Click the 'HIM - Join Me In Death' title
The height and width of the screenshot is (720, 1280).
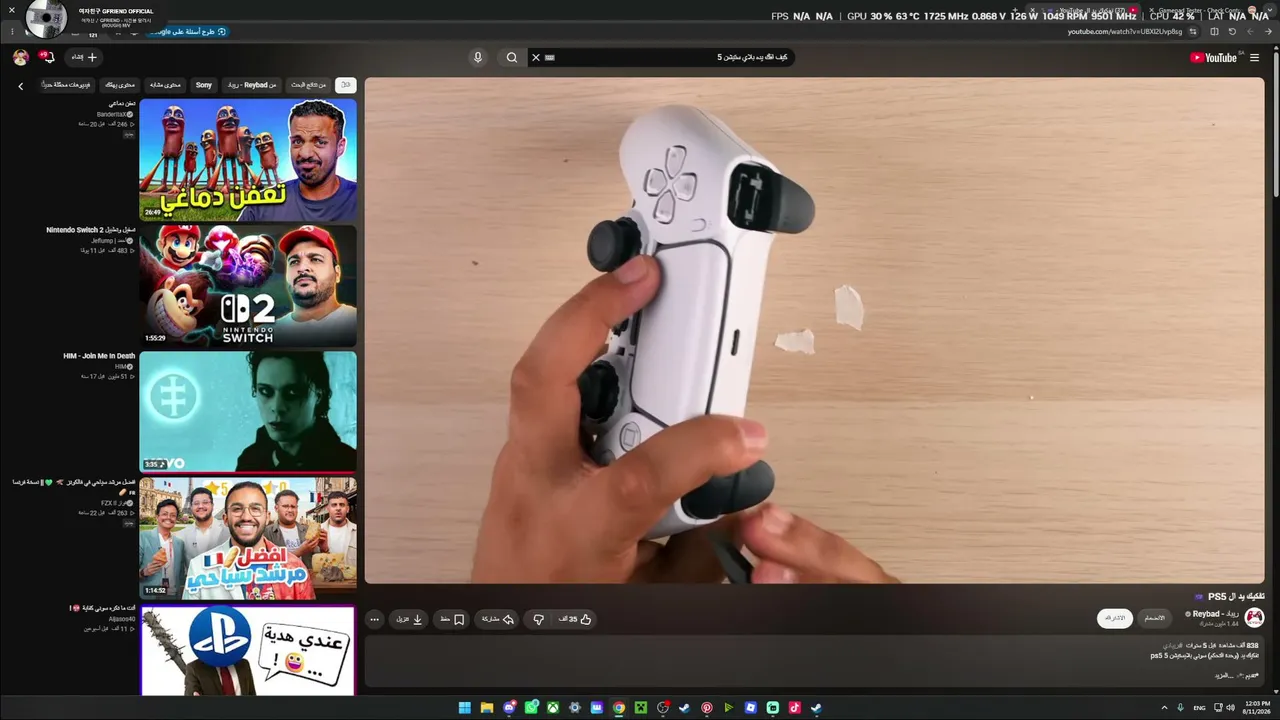click(x=99, y=356)
